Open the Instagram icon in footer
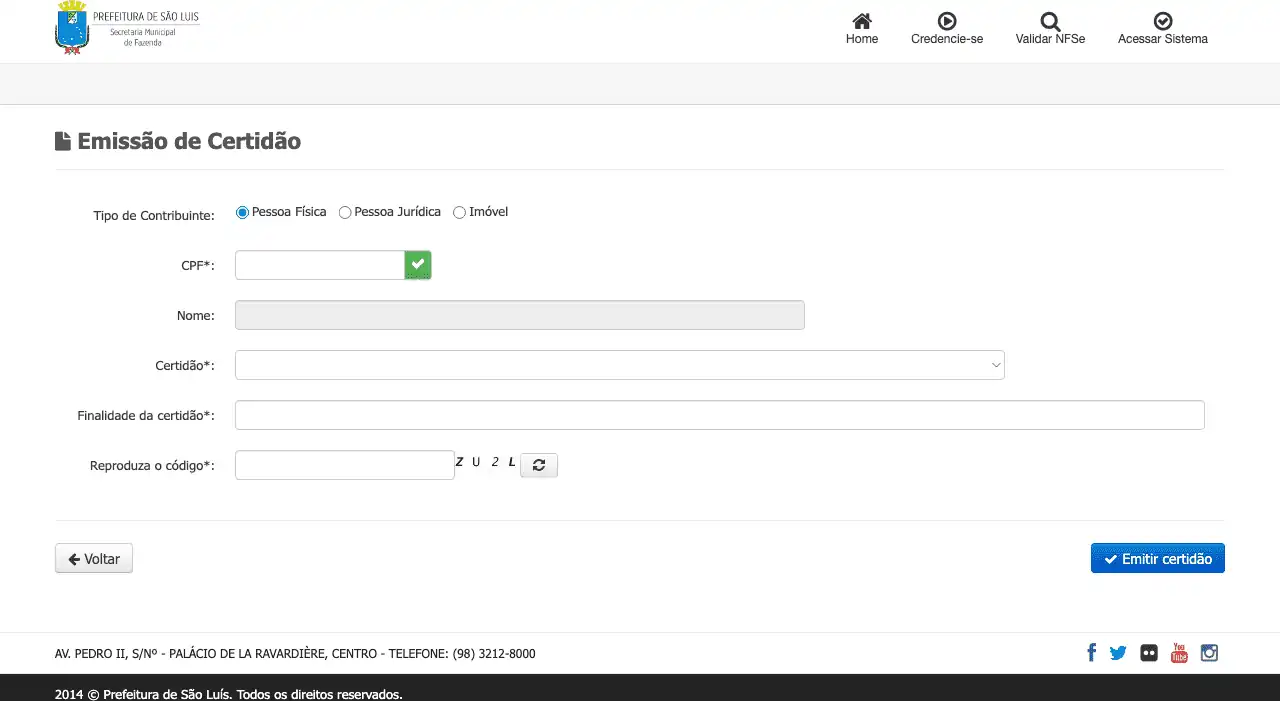Viewport: 1280px width, 701px height. click(x=1209, y=653)
